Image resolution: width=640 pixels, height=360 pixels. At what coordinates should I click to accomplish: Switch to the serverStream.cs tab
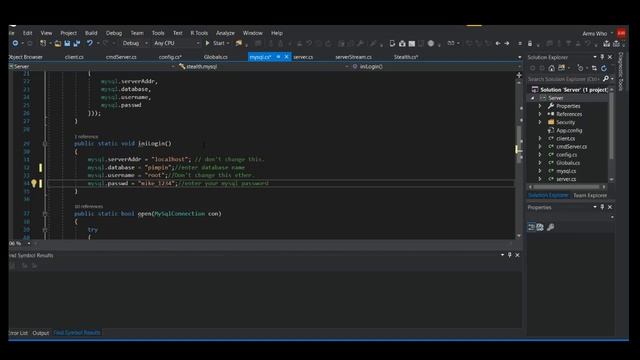point(353,57)
